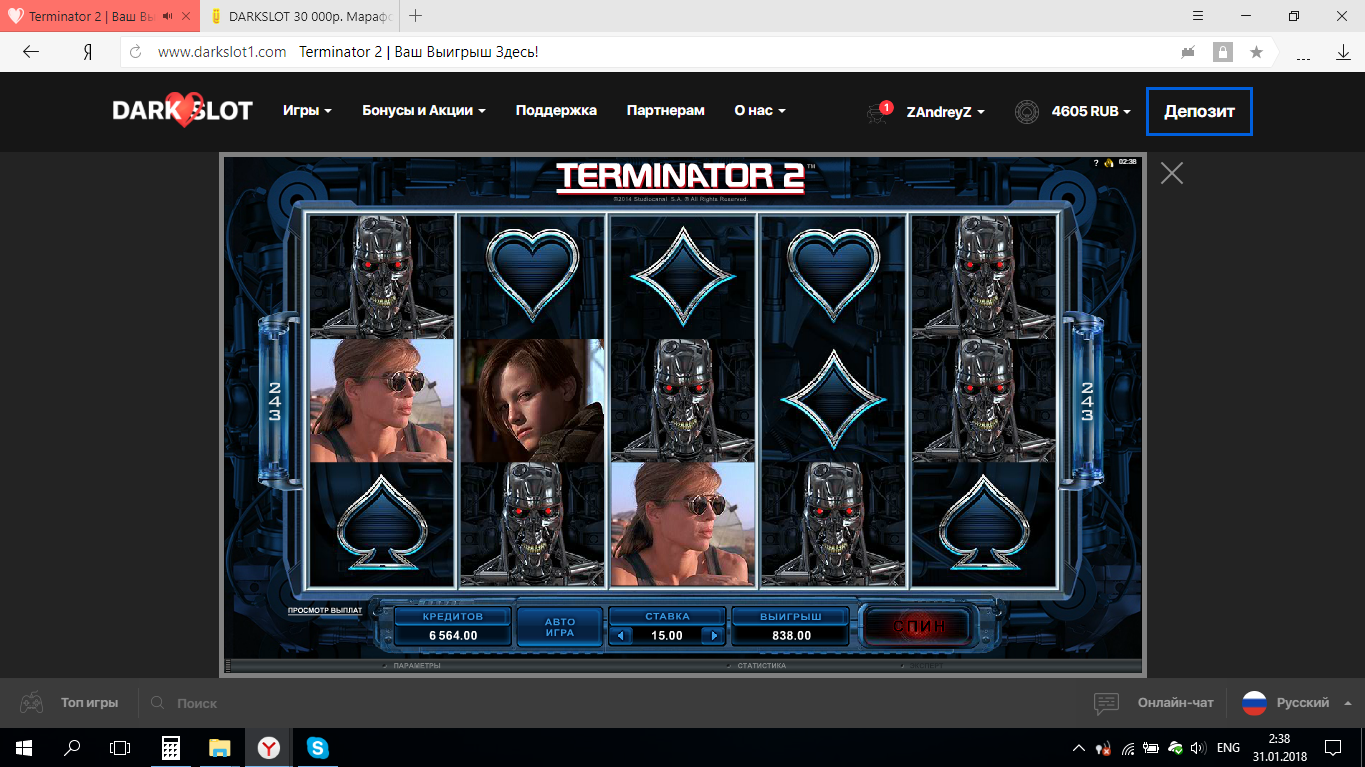The width and height of the screenshot is (1365, 767).
Task: Expand the Параметры panel
Action: 416,665
